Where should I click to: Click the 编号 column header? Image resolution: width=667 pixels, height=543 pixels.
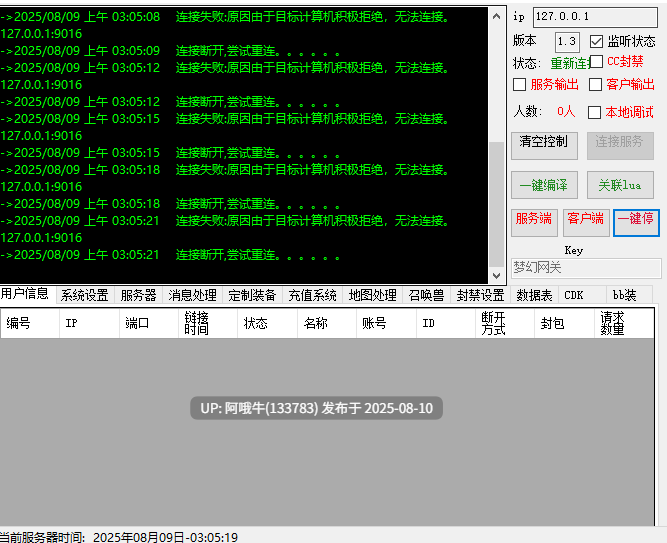click(x=30, y=323)
